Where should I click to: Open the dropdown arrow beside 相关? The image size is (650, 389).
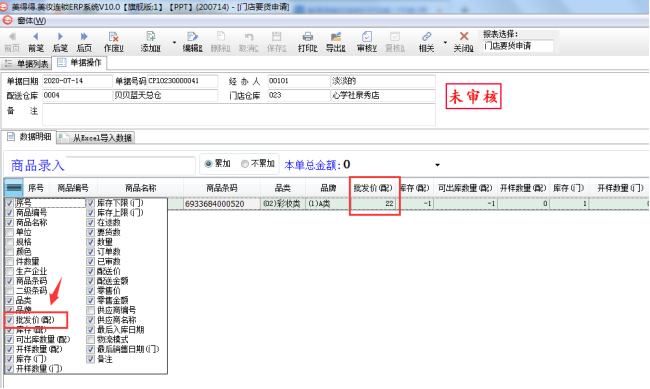click(x=445, y=42)
